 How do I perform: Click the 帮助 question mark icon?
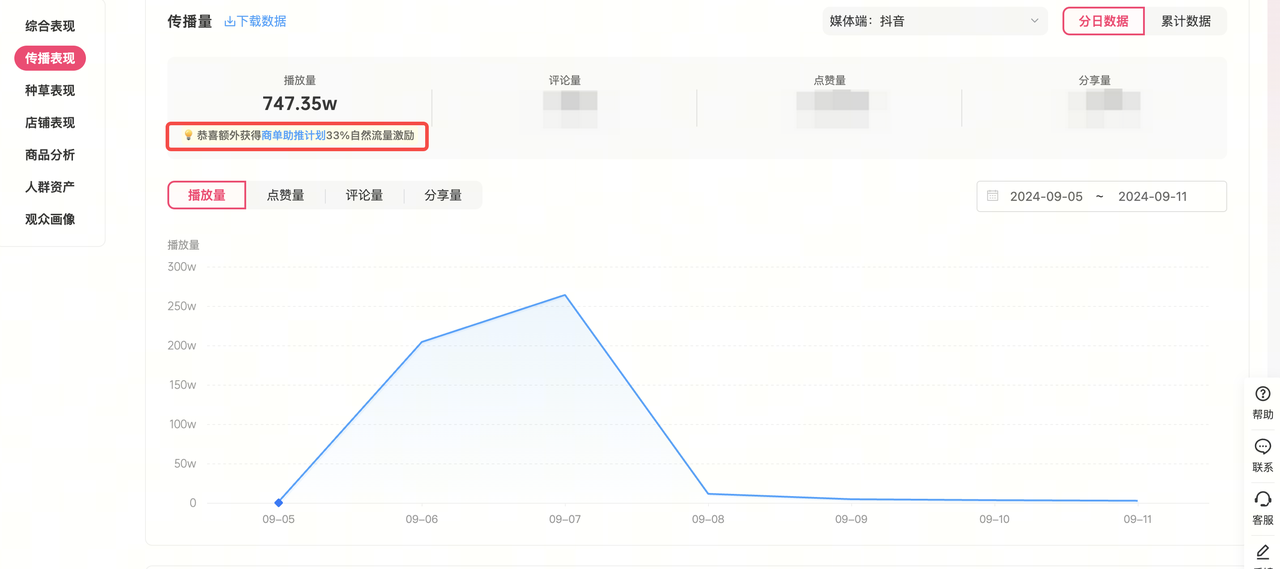(x=1262, y=394)
